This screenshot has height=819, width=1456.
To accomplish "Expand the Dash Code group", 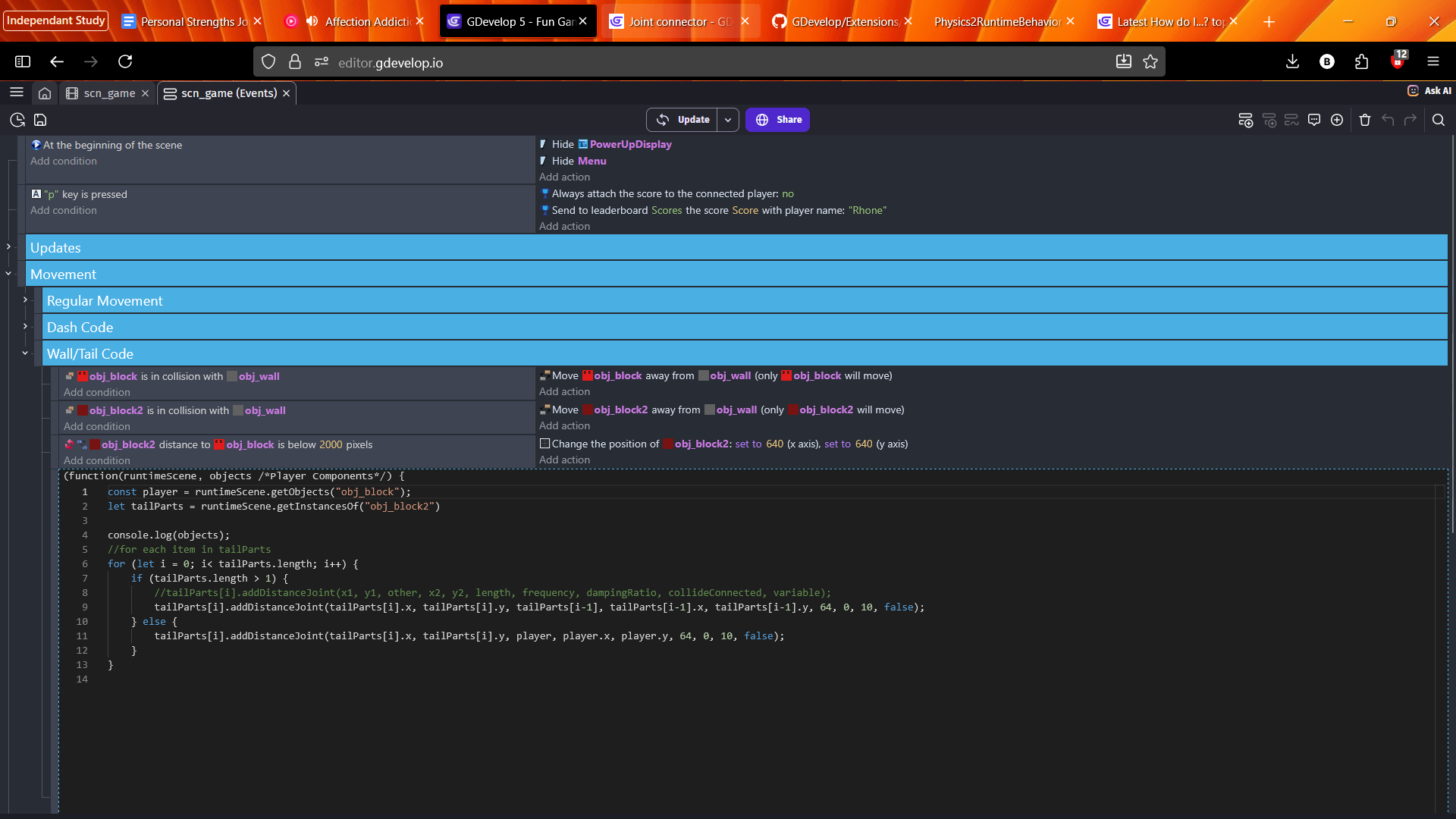I will [x=25, y=327].
